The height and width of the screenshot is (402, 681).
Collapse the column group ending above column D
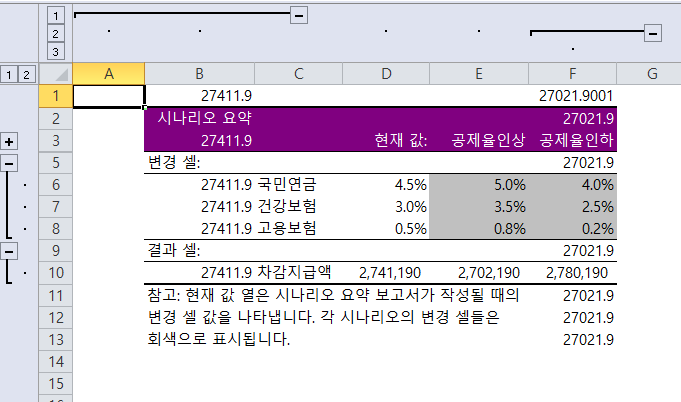(298, 16)
